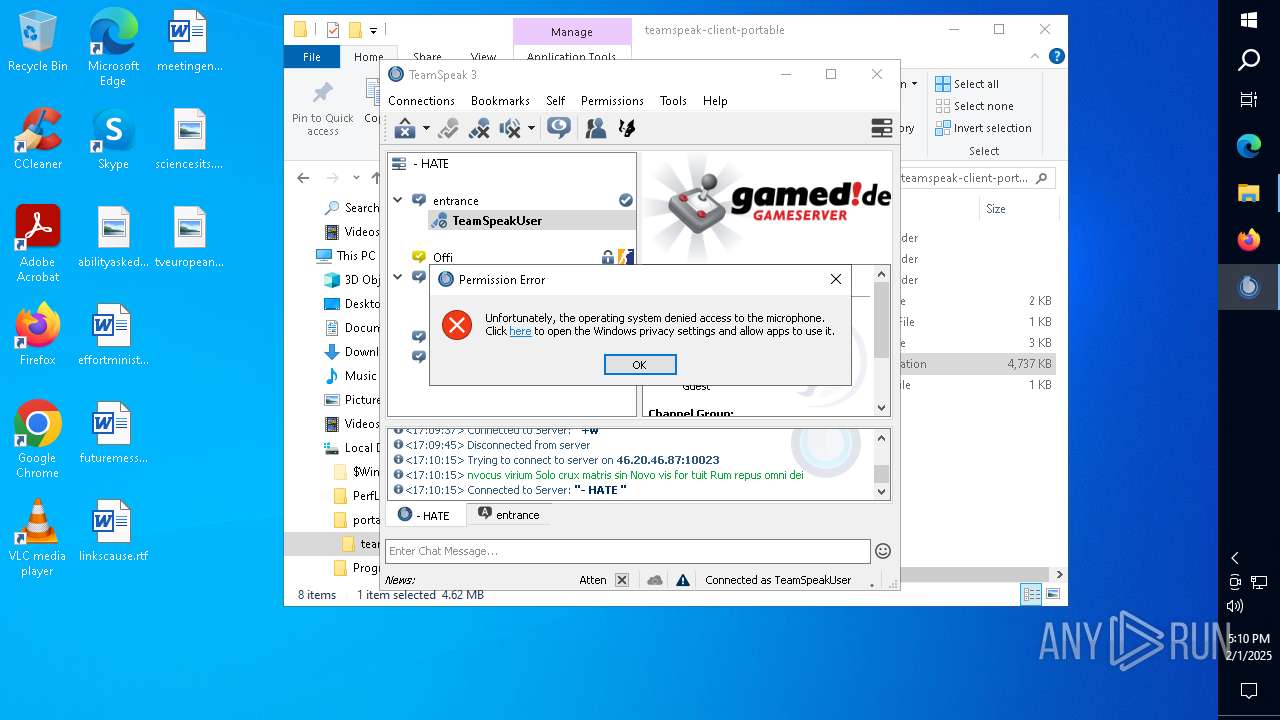Click the padlock icon on Offi channel
The image size is (1280, 720).
point(608,257)
